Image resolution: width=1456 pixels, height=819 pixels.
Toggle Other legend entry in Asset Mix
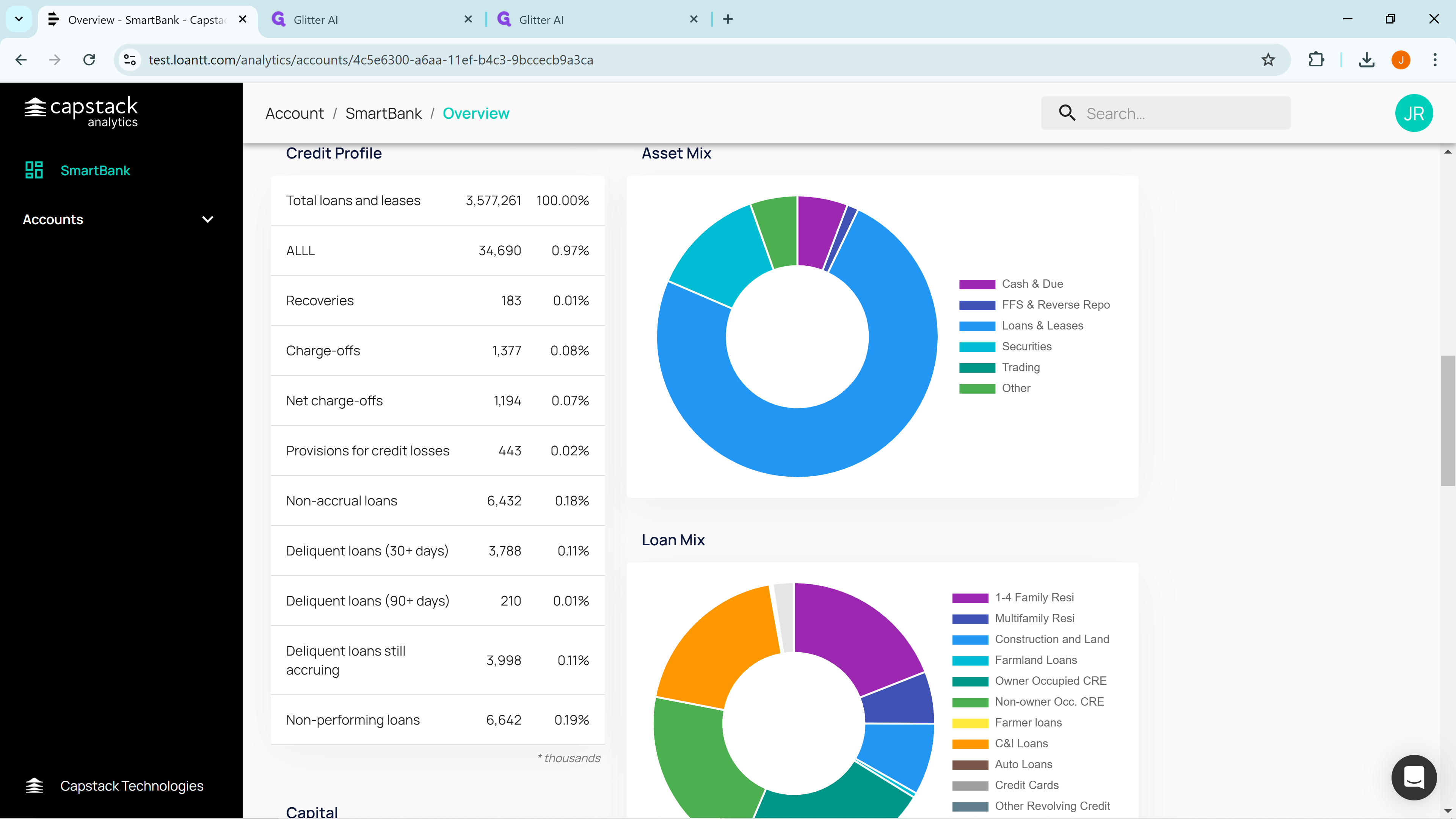[x=995, y=388]
